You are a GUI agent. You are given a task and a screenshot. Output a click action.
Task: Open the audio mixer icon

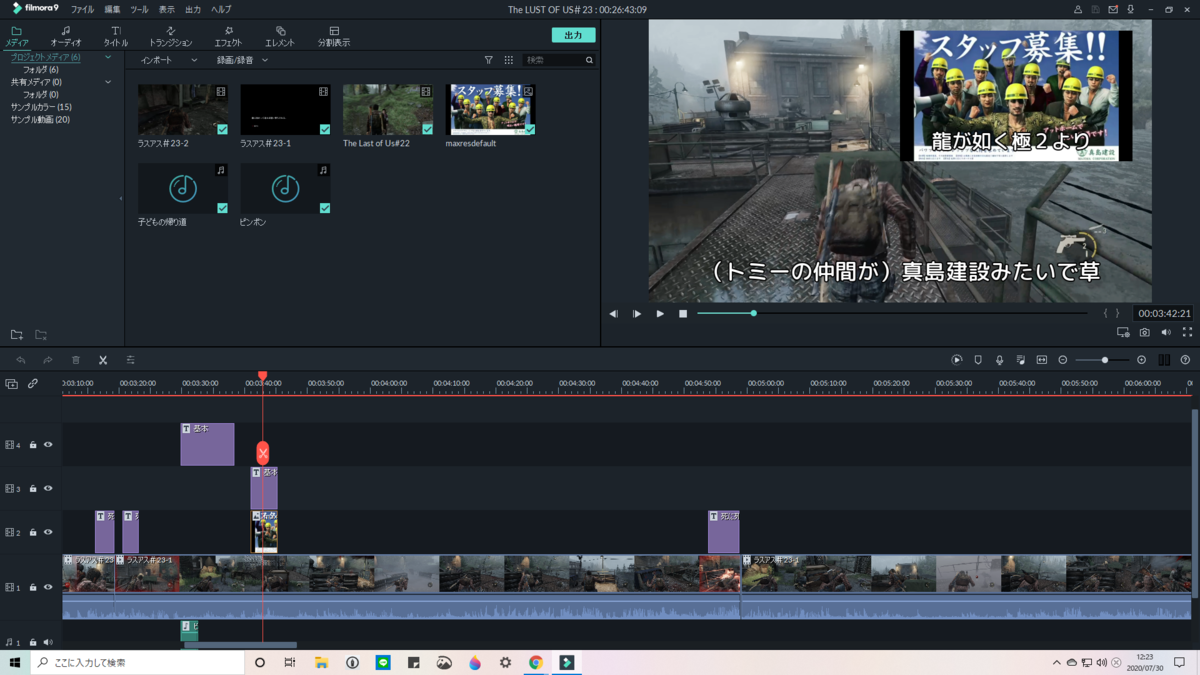[1020, 360]
